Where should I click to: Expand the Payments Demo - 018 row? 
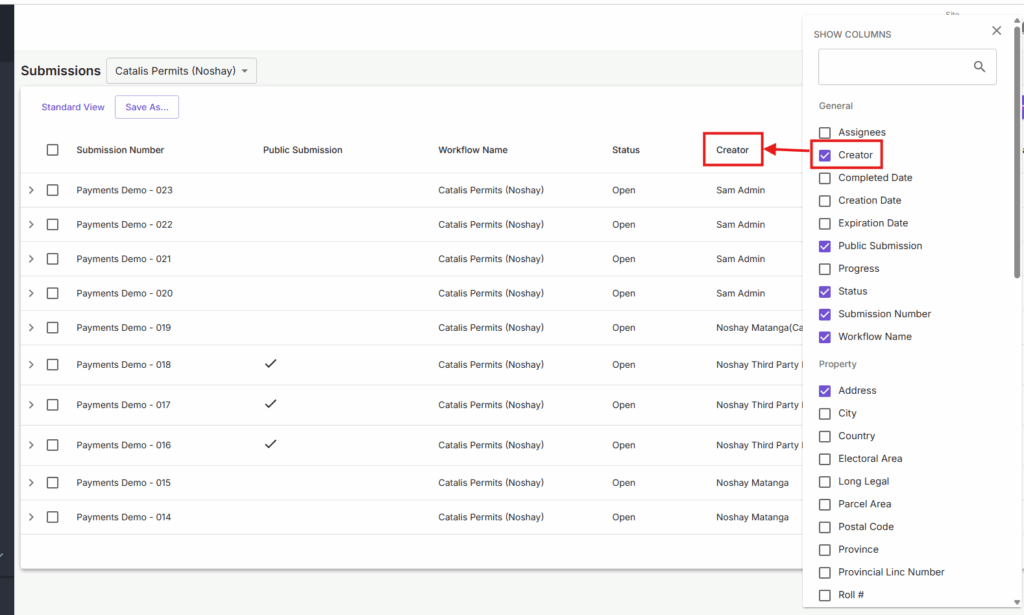pos(31,365)
